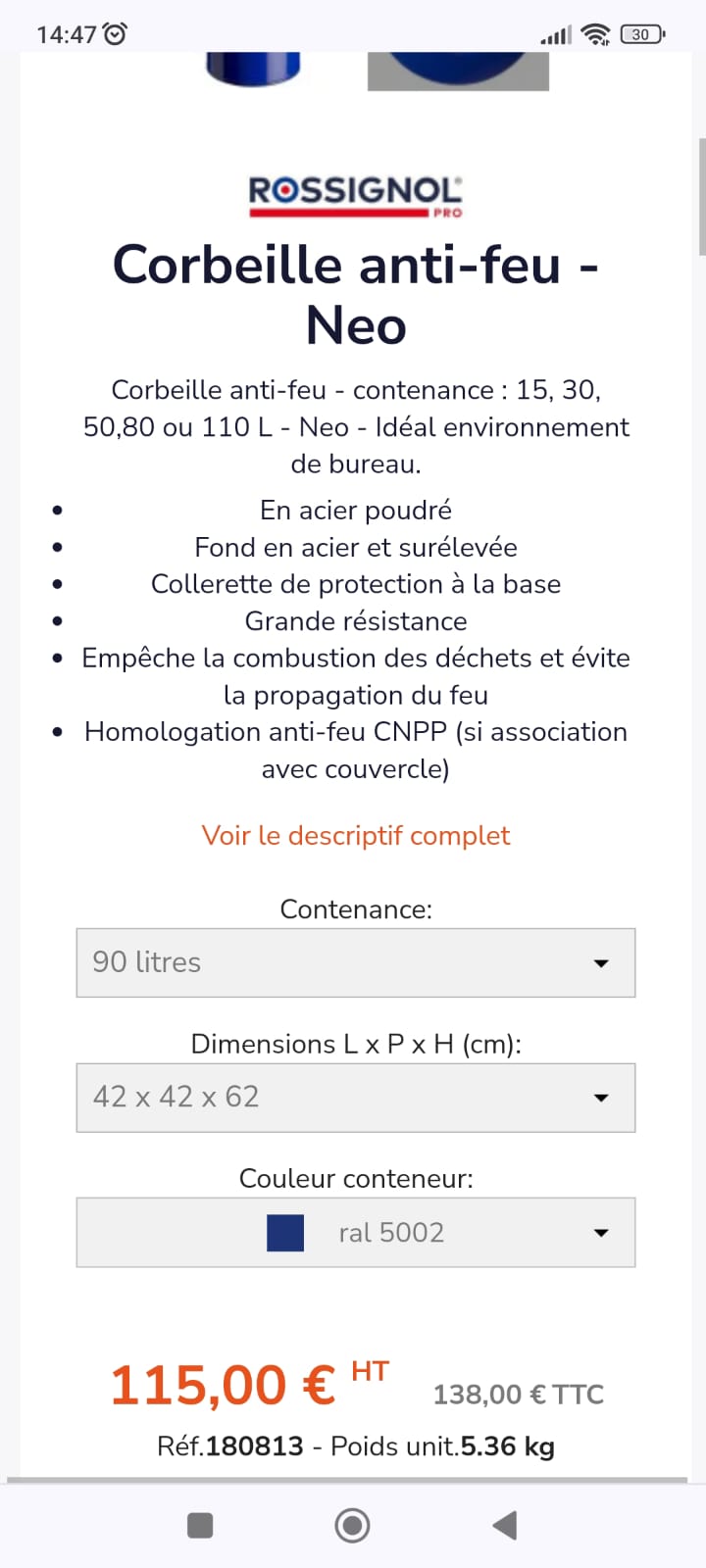Tap the left product thumbnail image
This screenshot has width=706, height=1568.
[253, 69]
